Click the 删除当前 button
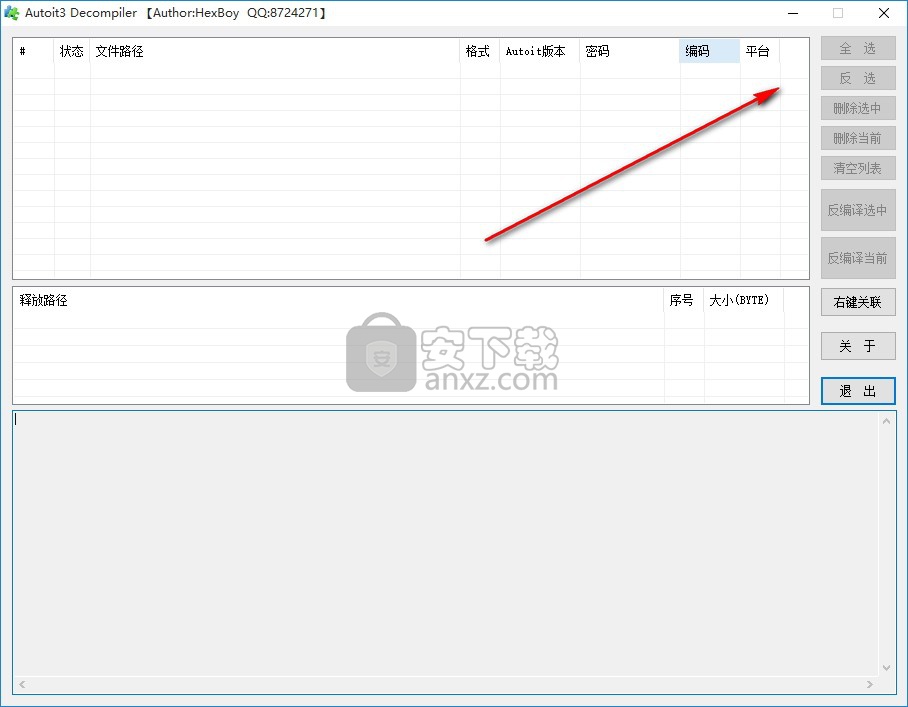The image size is (908, 707). point(858,138)
